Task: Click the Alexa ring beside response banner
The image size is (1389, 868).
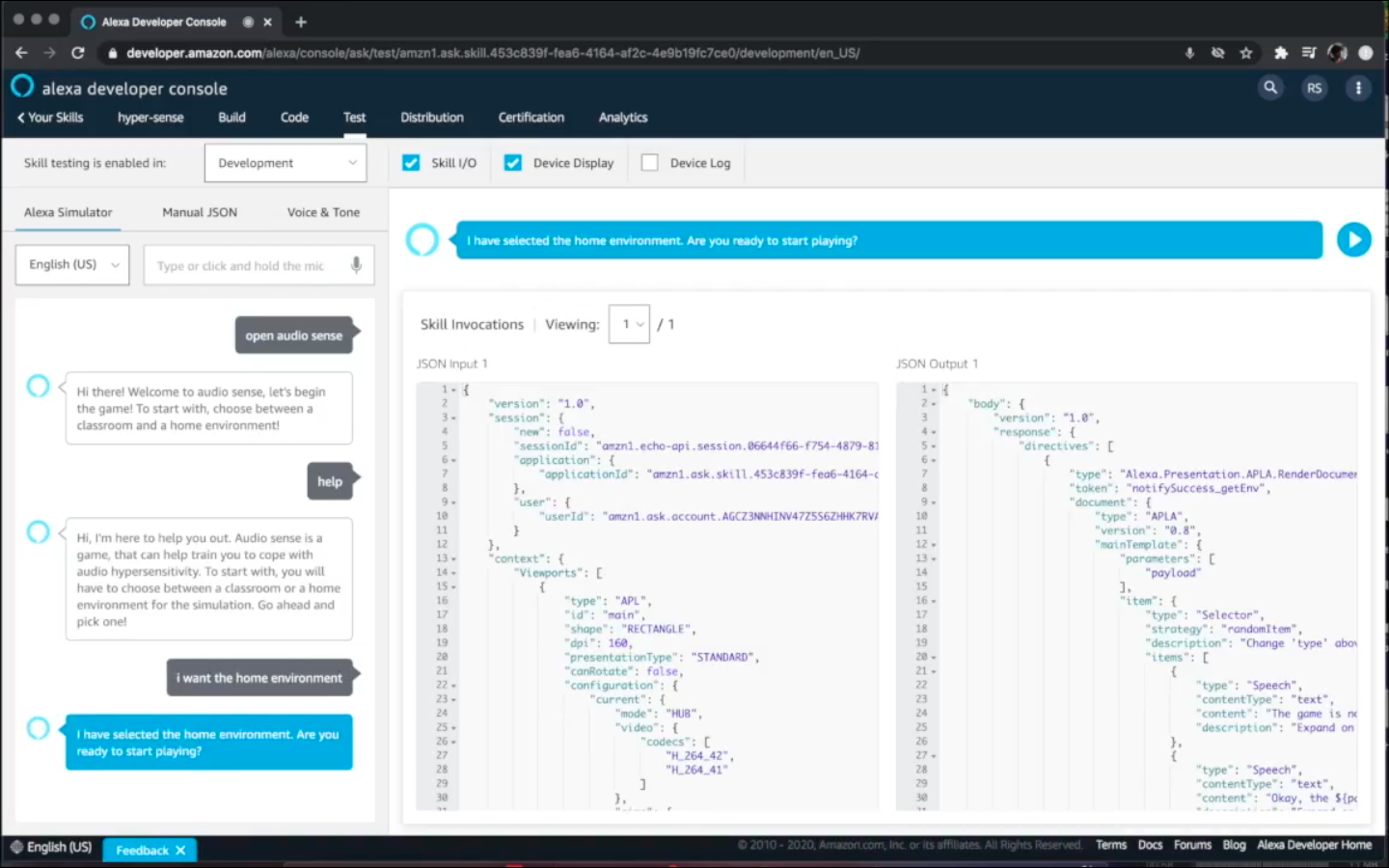Action: 422,239
